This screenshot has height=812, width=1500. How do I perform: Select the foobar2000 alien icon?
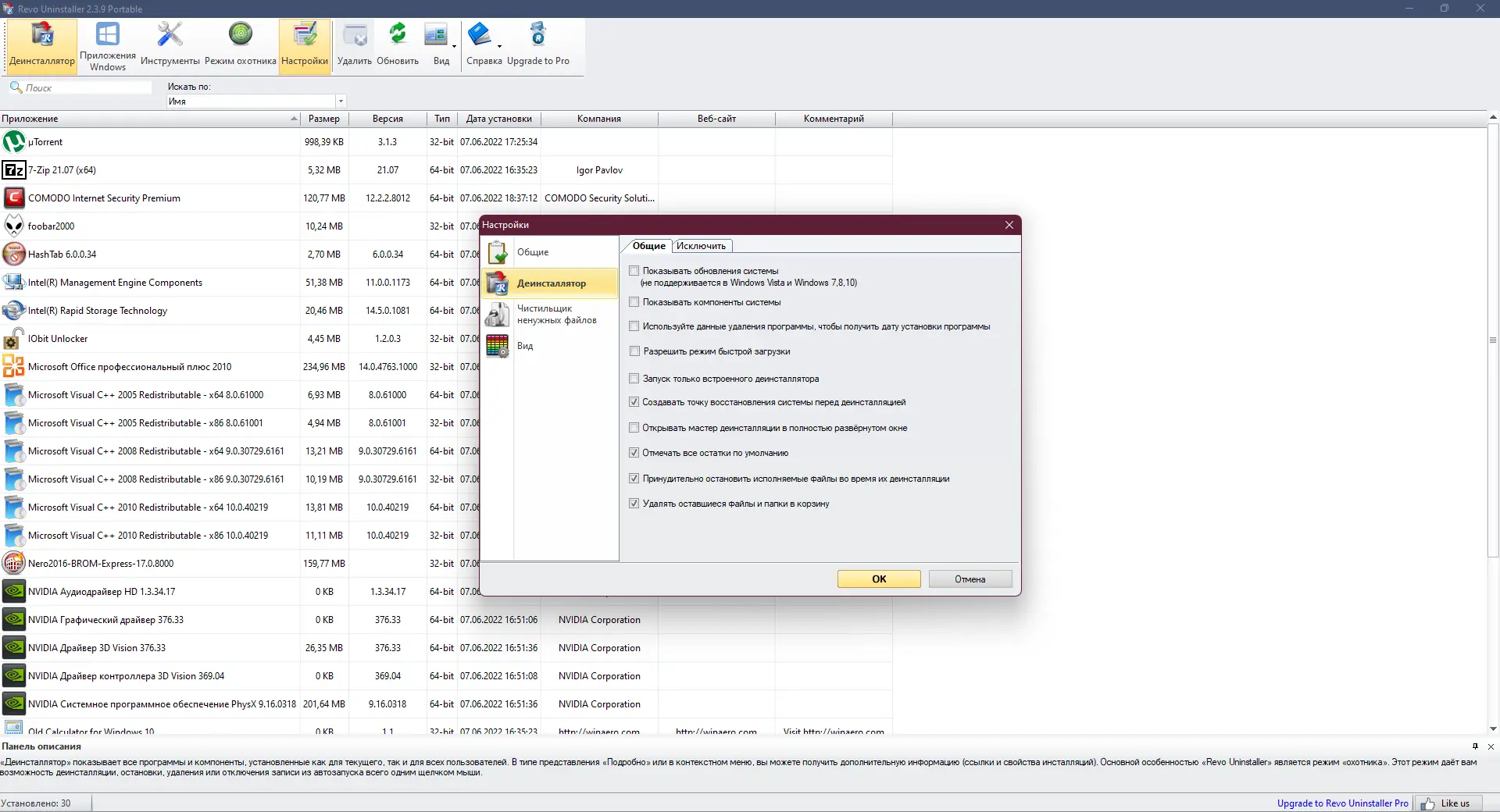click(x=14, y=226)
